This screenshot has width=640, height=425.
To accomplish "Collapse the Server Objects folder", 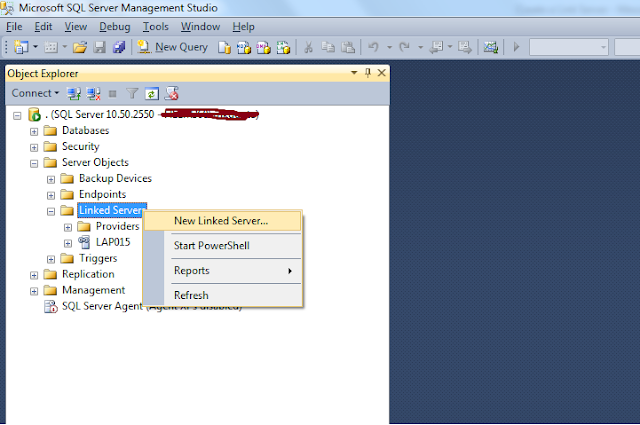I will coord(34,164).
